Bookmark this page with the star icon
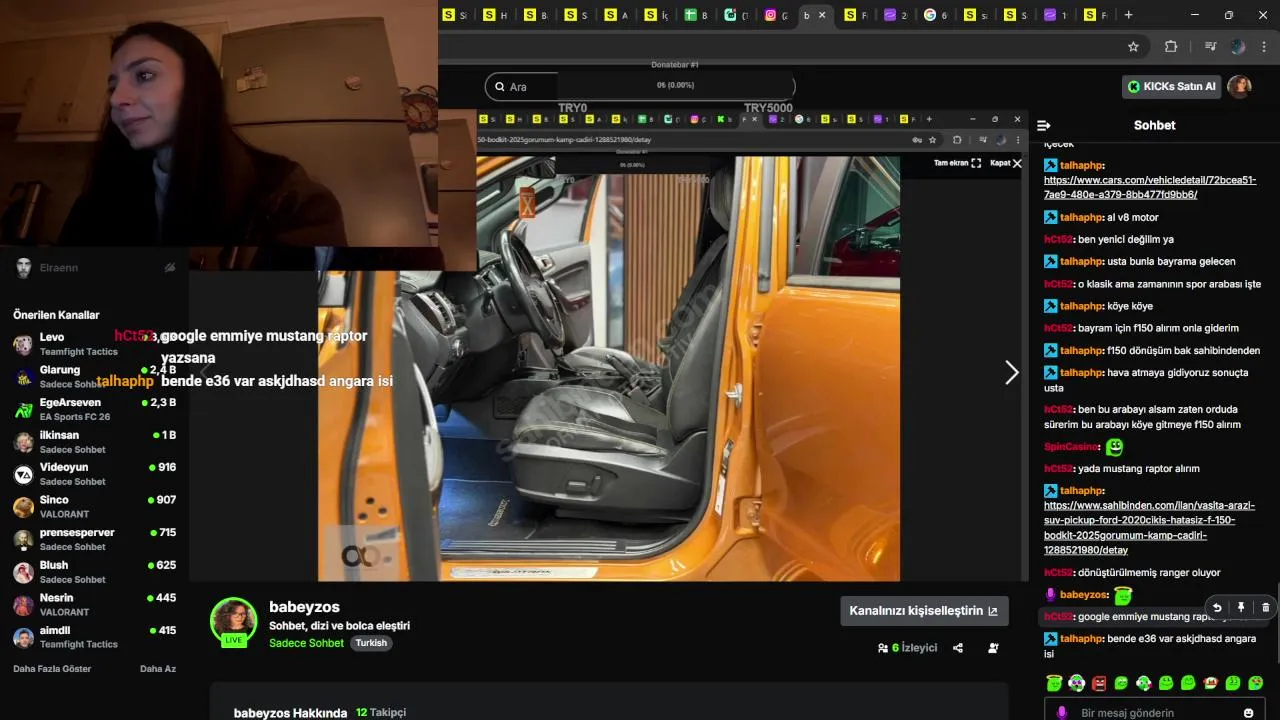The height and width of the screenshot is (720, 1280). pos(1133,46)
